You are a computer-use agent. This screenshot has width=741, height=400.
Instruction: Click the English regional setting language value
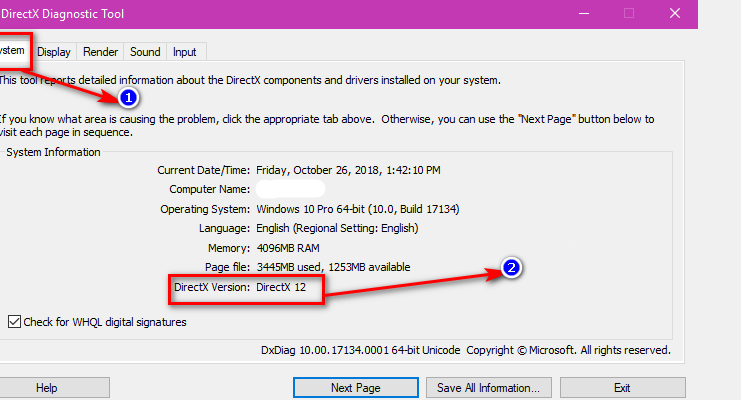point(337,228)
